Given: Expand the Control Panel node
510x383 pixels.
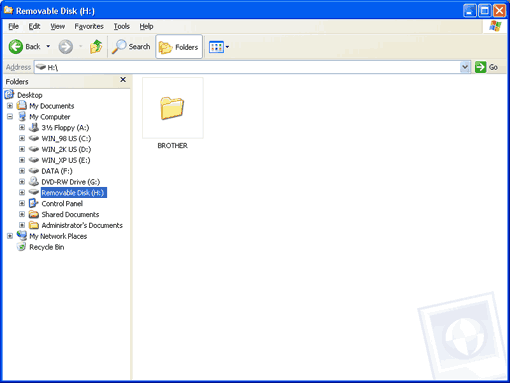Looking at the screenshot, I should pos(22,203).
